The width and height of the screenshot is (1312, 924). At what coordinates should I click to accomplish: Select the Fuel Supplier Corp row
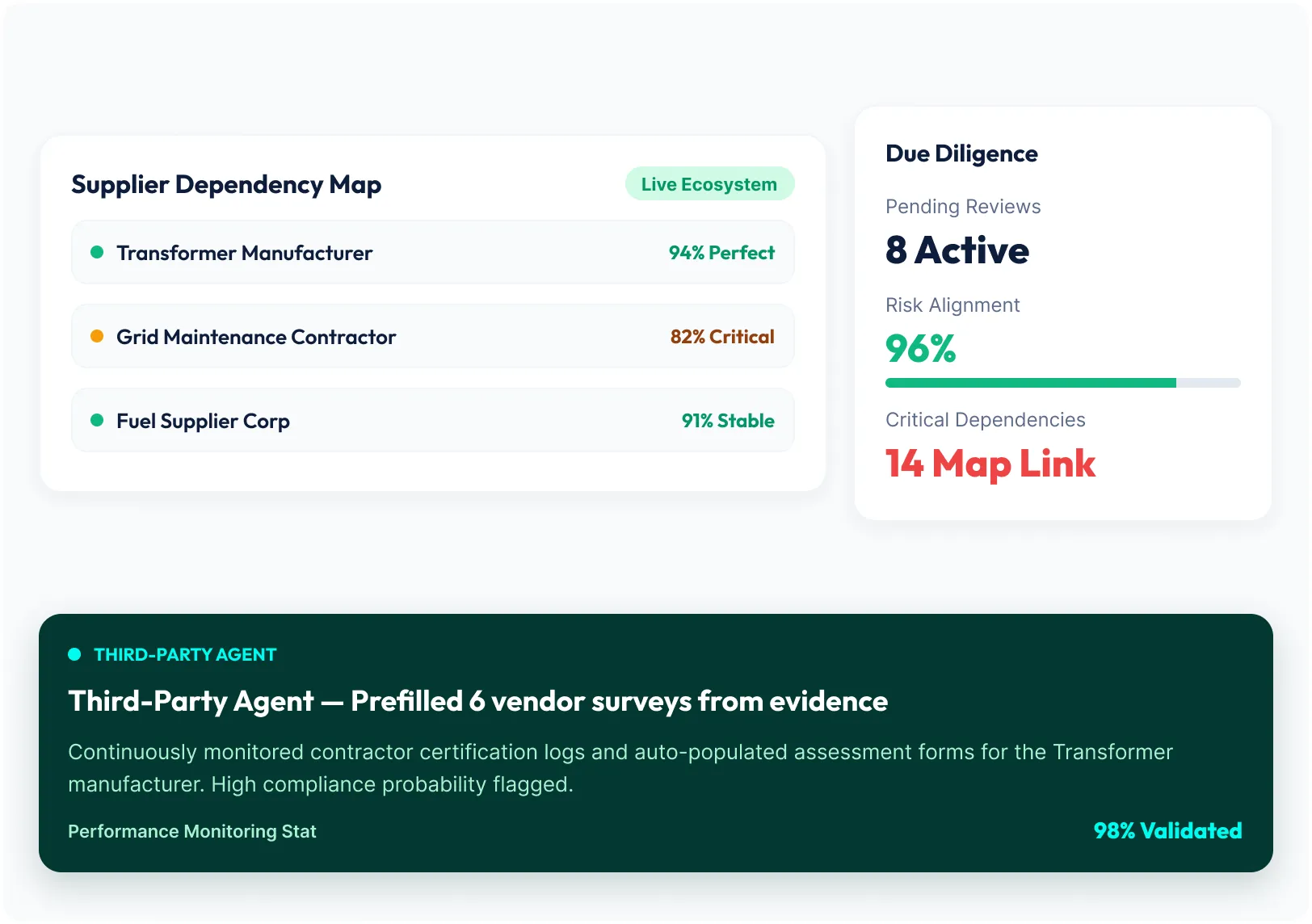coord(433,421)
